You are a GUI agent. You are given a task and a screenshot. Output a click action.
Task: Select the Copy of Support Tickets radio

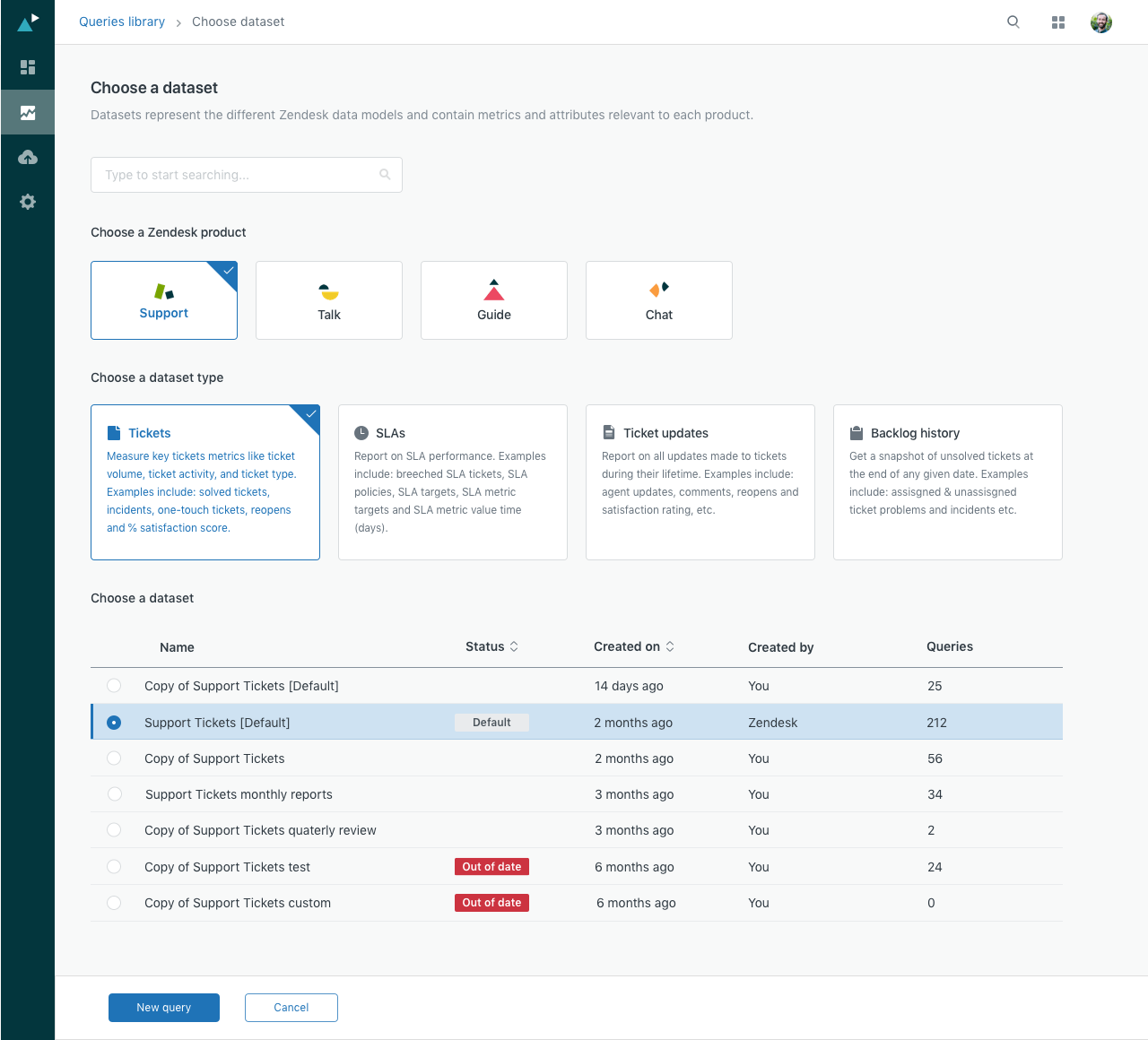(x=114, y=758)
